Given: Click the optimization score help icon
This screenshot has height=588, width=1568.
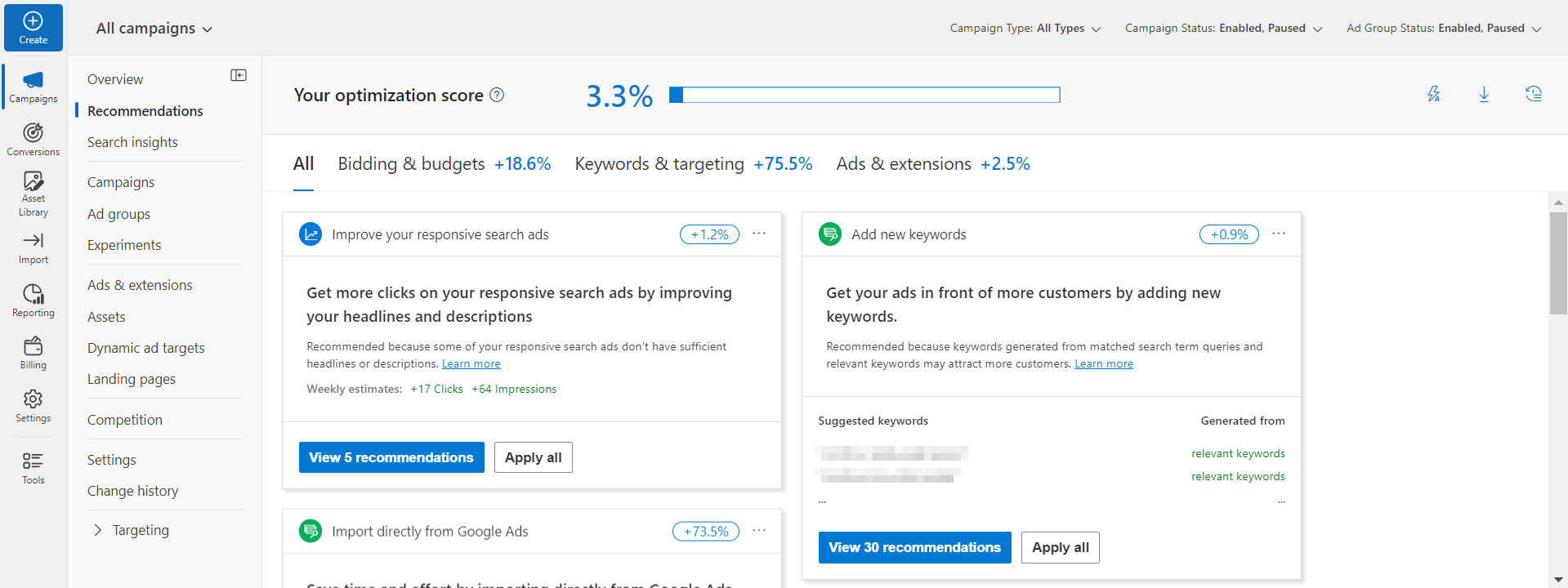Looking at the screenshot, I should [x=497, y=96].
